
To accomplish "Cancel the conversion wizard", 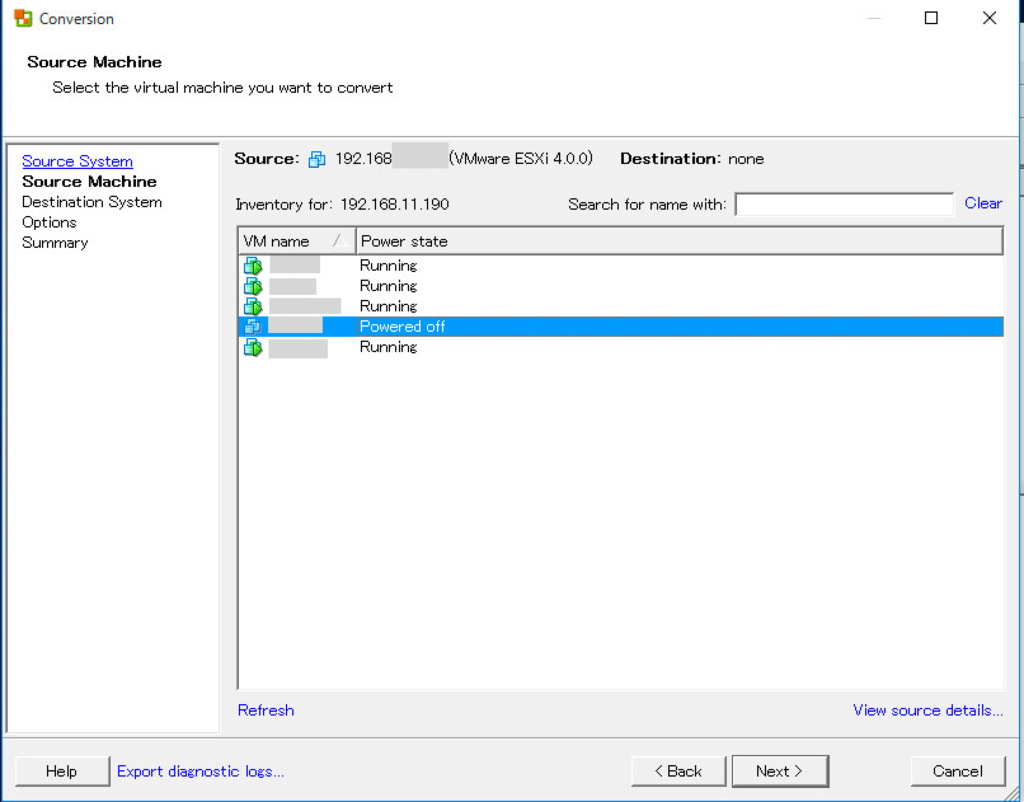I will (957, 771).
